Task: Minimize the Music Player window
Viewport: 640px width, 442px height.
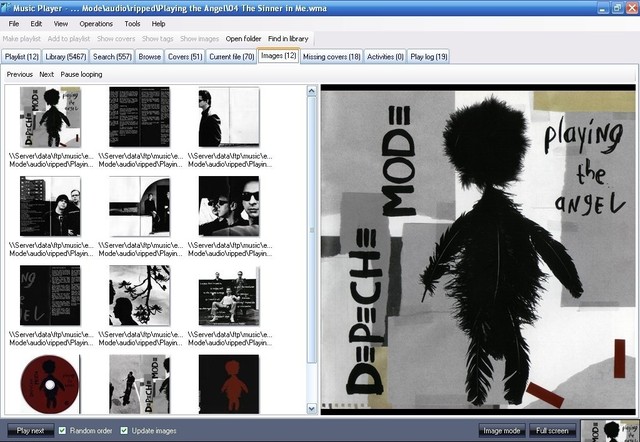Action: tap(603, 8)
